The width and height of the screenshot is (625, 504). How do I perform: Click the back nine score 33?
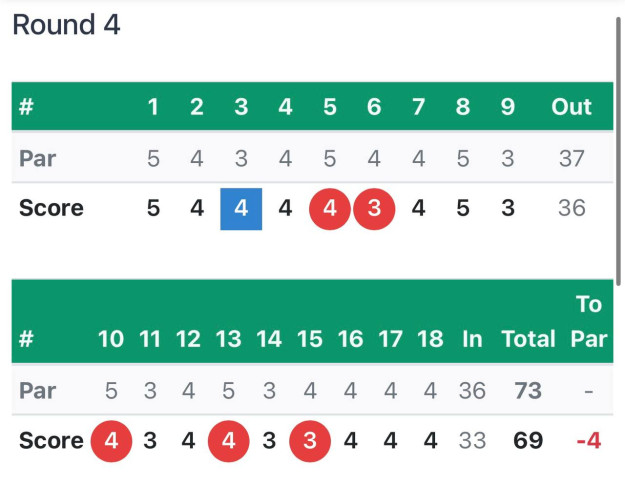coord(472,441)
